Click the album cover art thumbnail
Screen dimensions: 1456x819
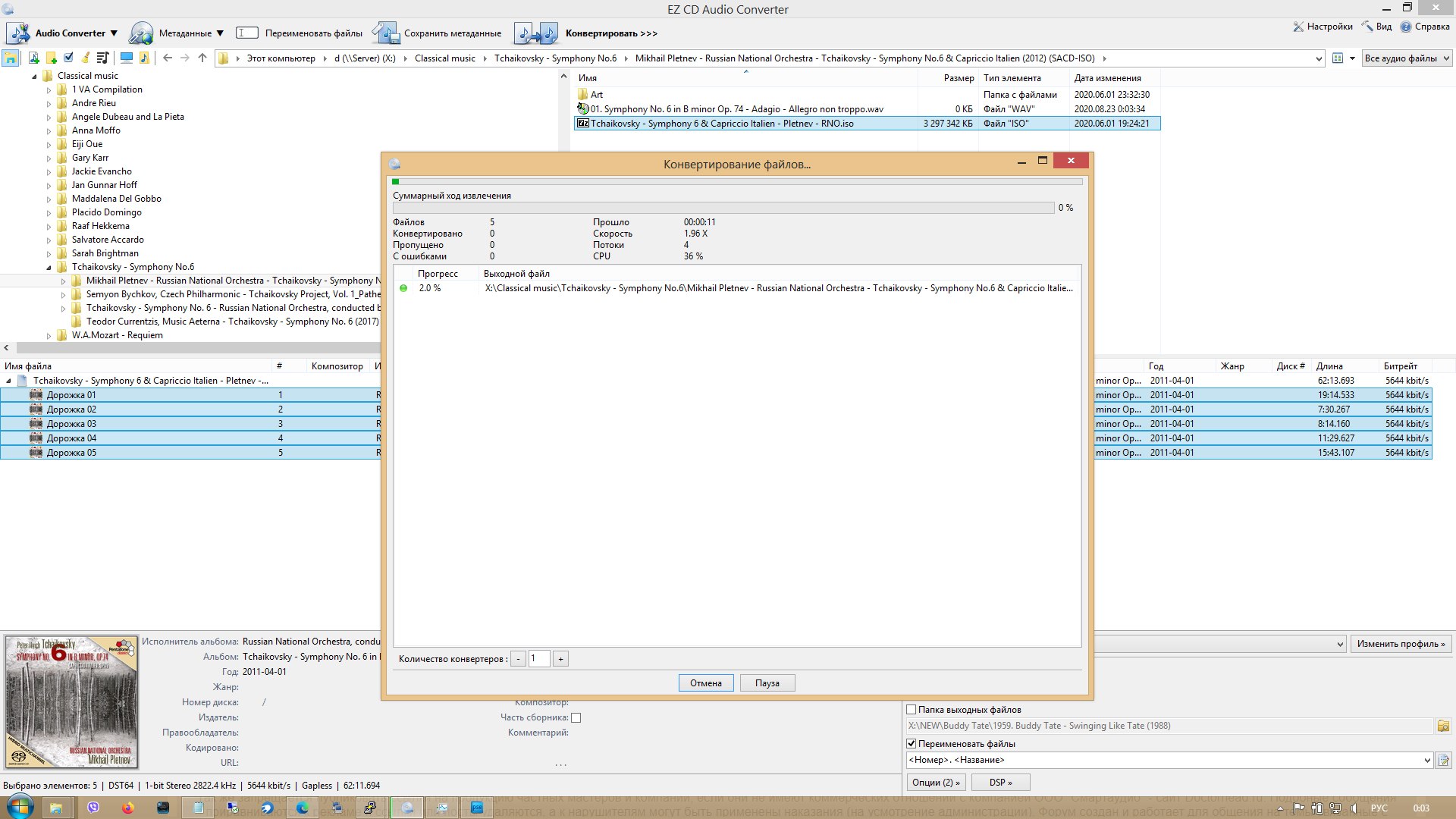71,702
